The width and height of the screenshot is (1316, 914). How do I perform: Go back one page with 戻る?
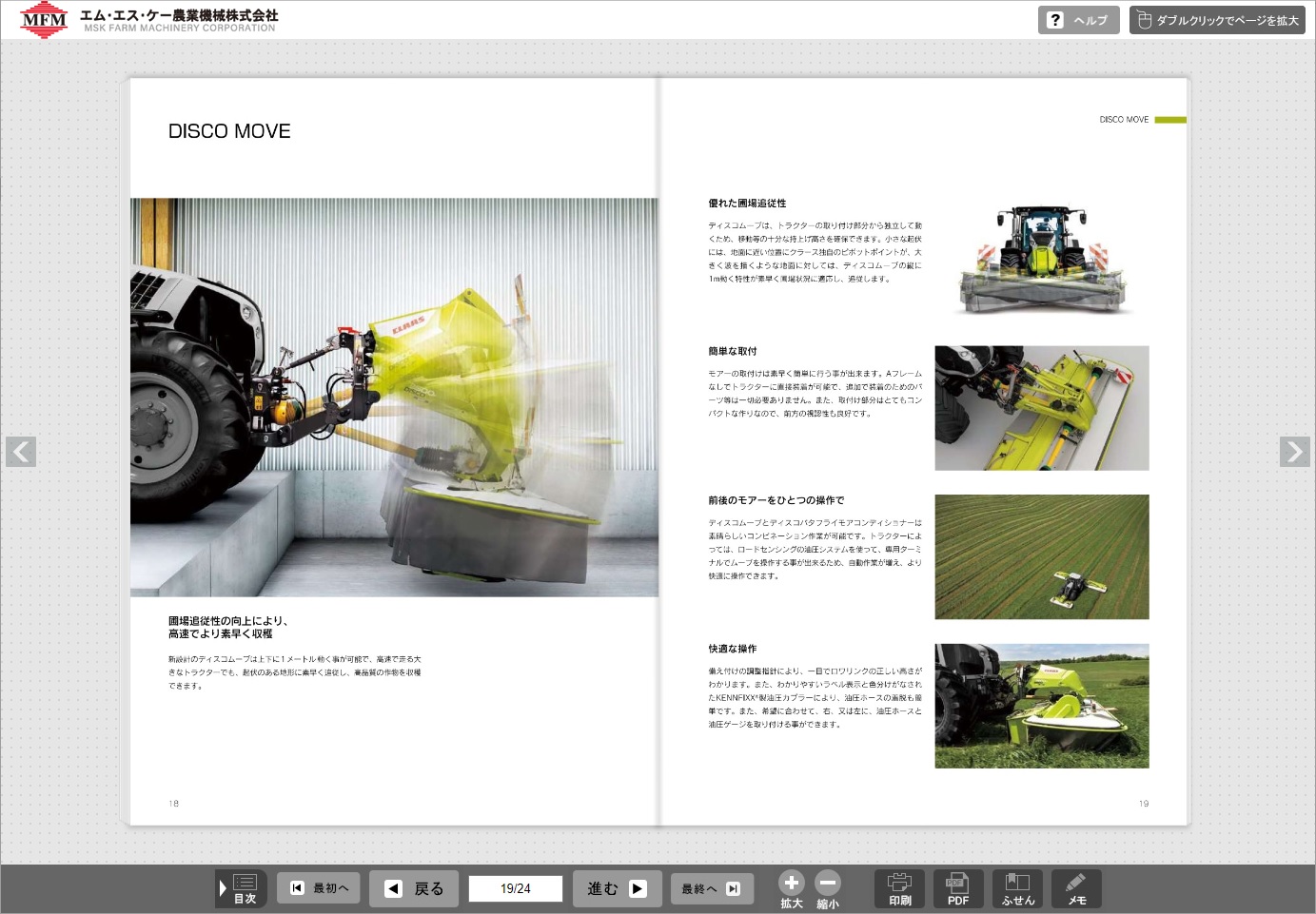(414, 888)
